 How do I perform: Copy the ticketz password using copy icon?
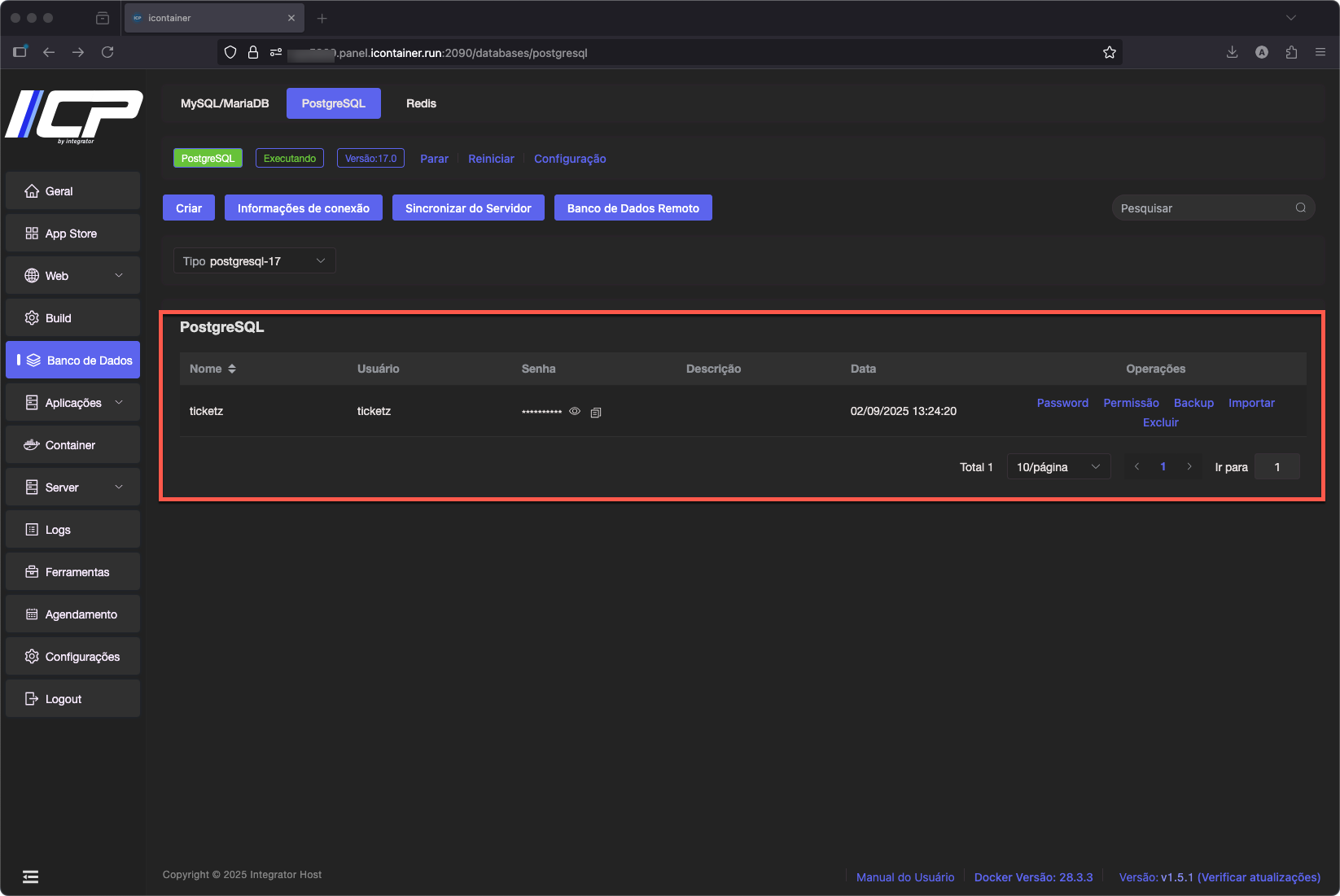pos(596,413)
